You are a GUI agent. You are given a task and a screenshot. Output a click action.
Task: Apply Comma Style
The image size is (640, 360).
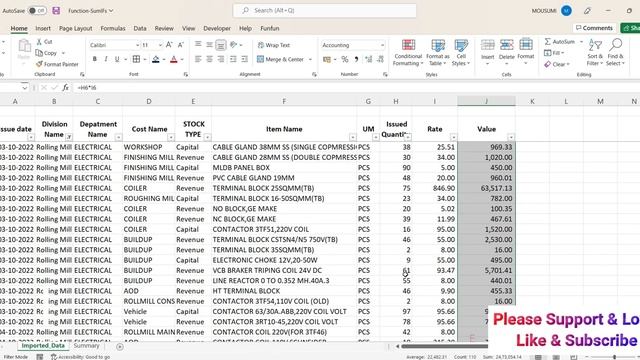[356, 60]
